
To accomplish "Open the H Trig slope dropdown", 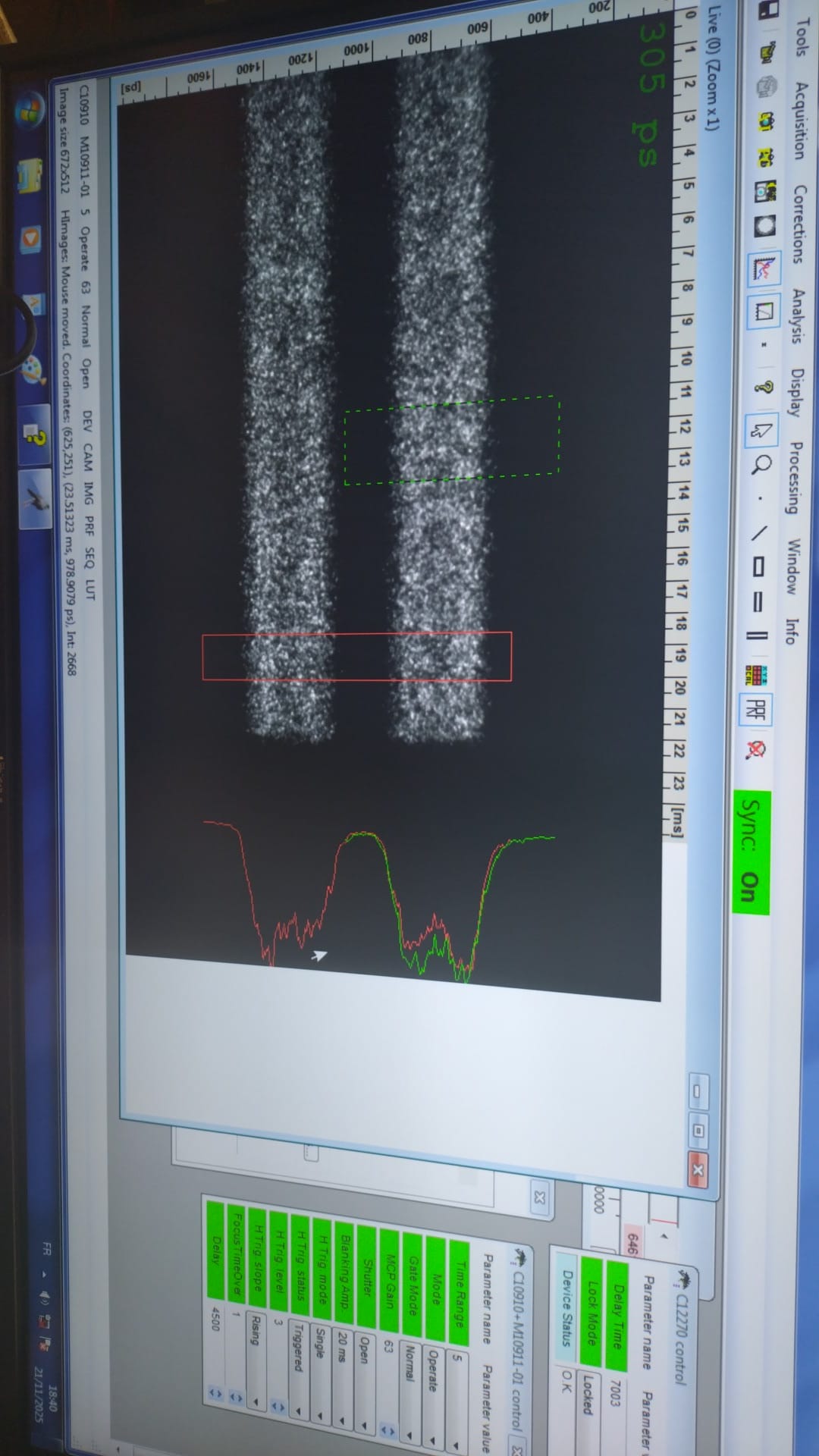I will (x=257, y=1401).
